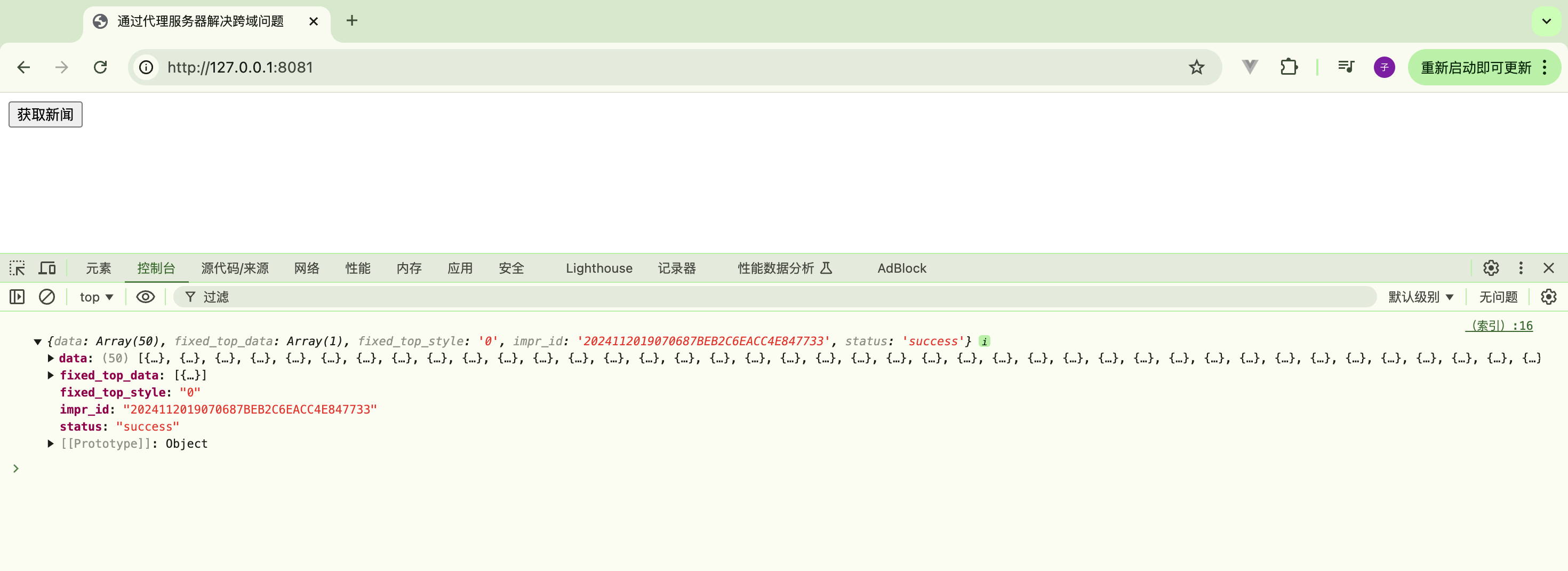Screen dimensions: 1568x571
Task: Click 重新启动即可更新 button
Action: click(x=1476, y=67)
